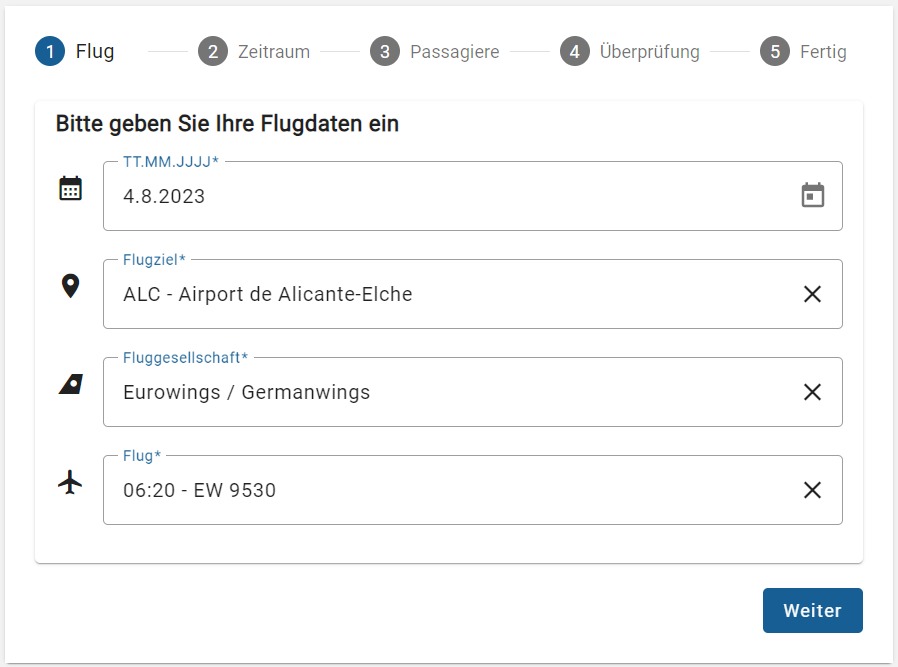Click the location pin icon beside Flugziel
The image size is (898, 667).
pyautogui.click(x=70, y=286)
